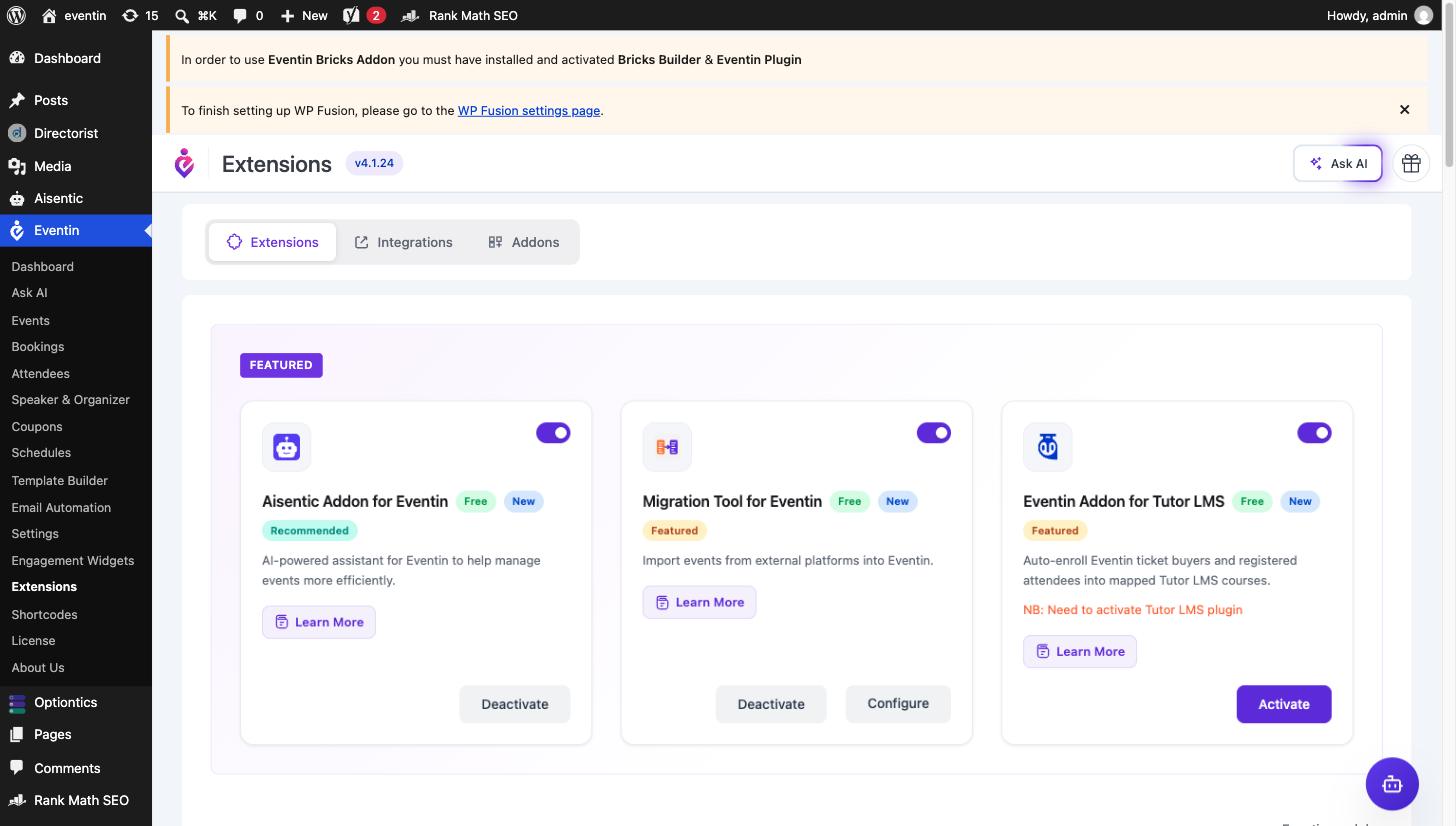The width and height of the screenshot is (1456, 826).
Task: Click the Tutor LMS addon card icon
Action: tap(1048, 447)
